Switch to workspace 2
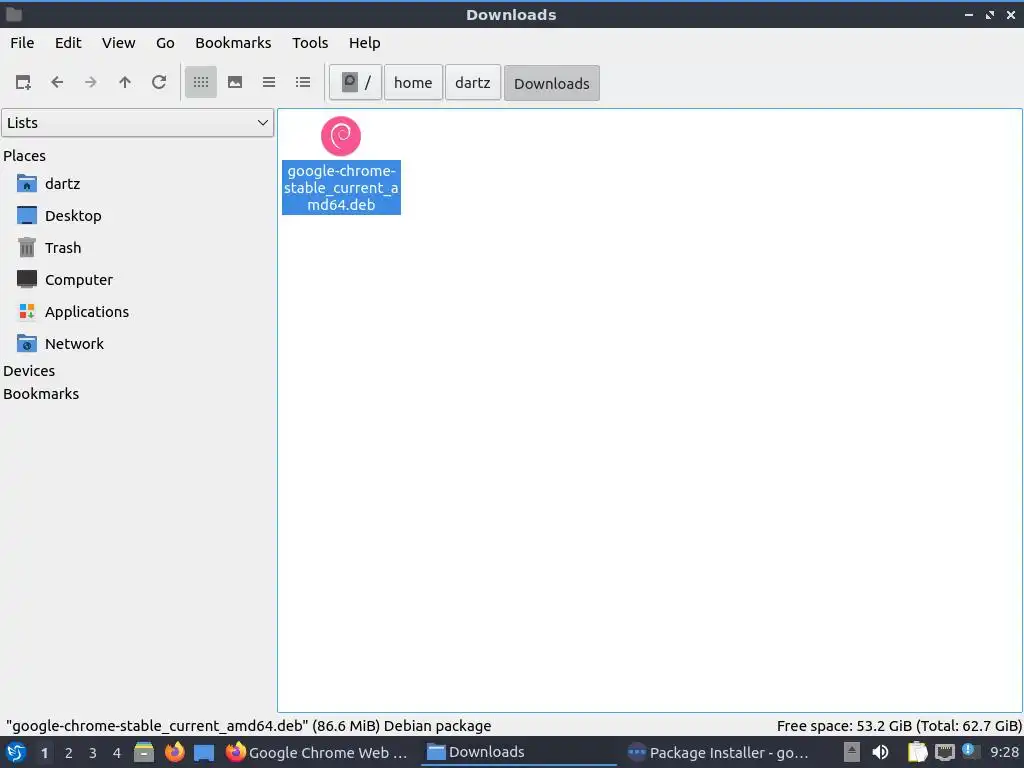 [69, 753]
